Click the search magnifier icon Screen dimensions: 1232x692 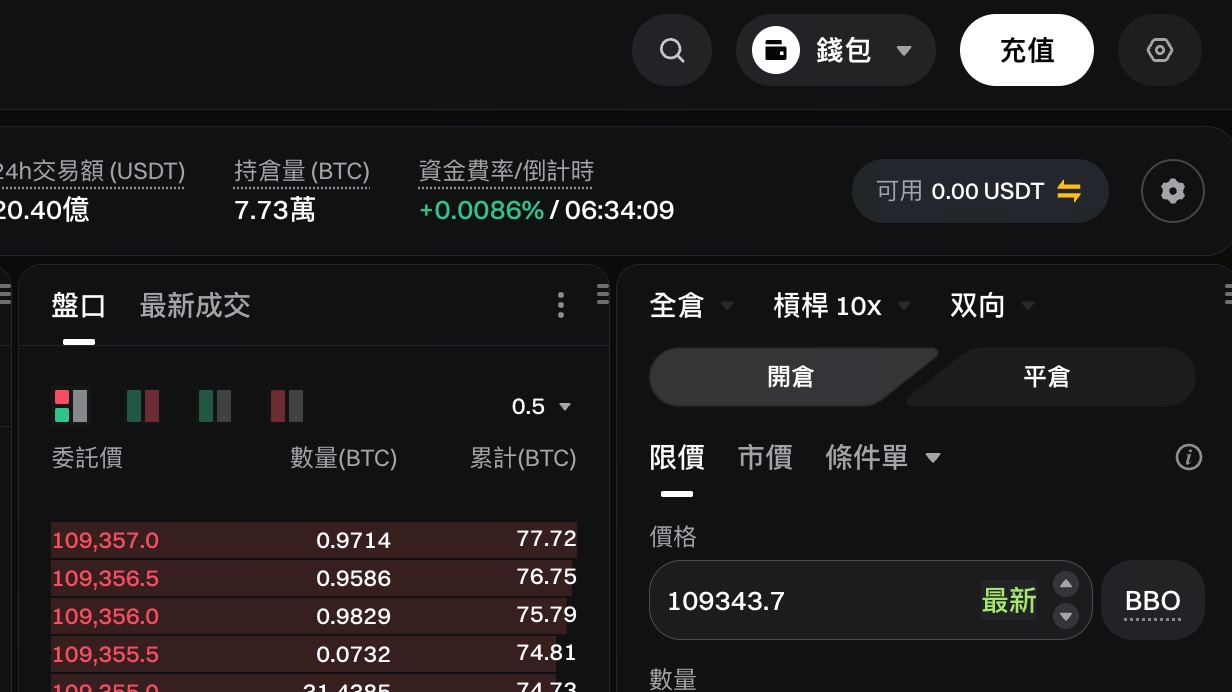[x=672, y=50]
